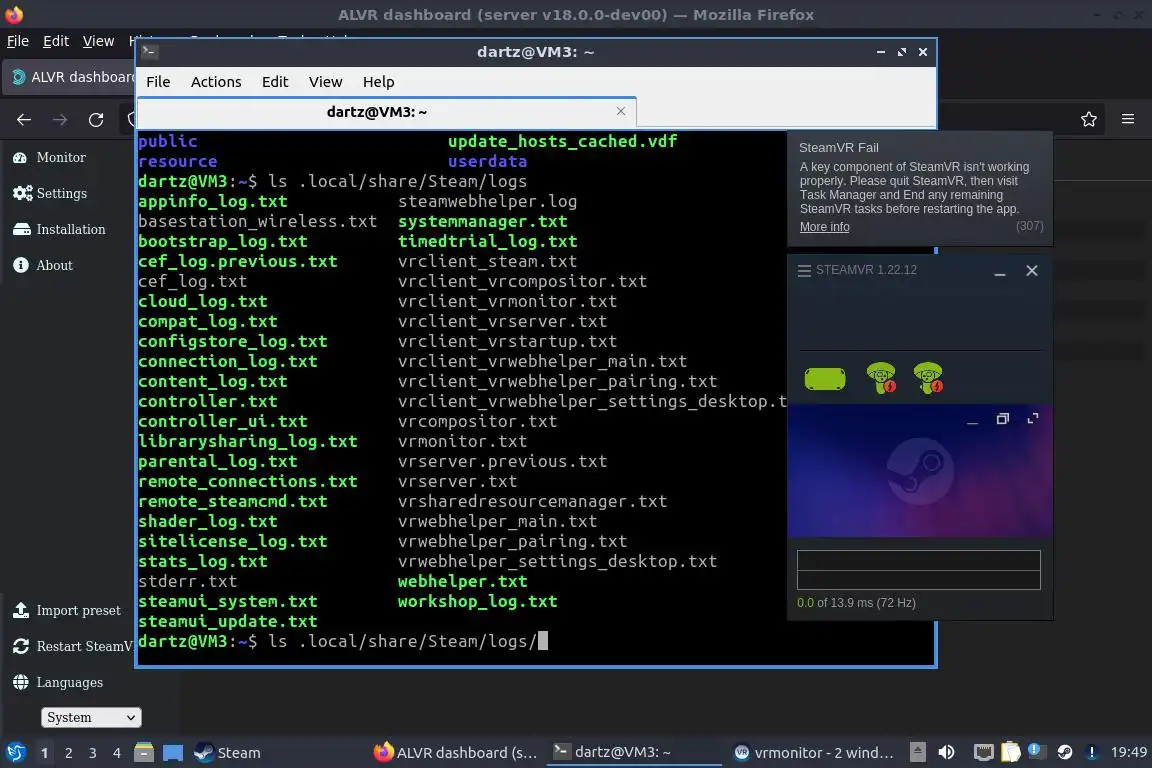Open the Monitor page in ALVR sidebar
This screenshot has width=1152, height=768.
[49, 157]
